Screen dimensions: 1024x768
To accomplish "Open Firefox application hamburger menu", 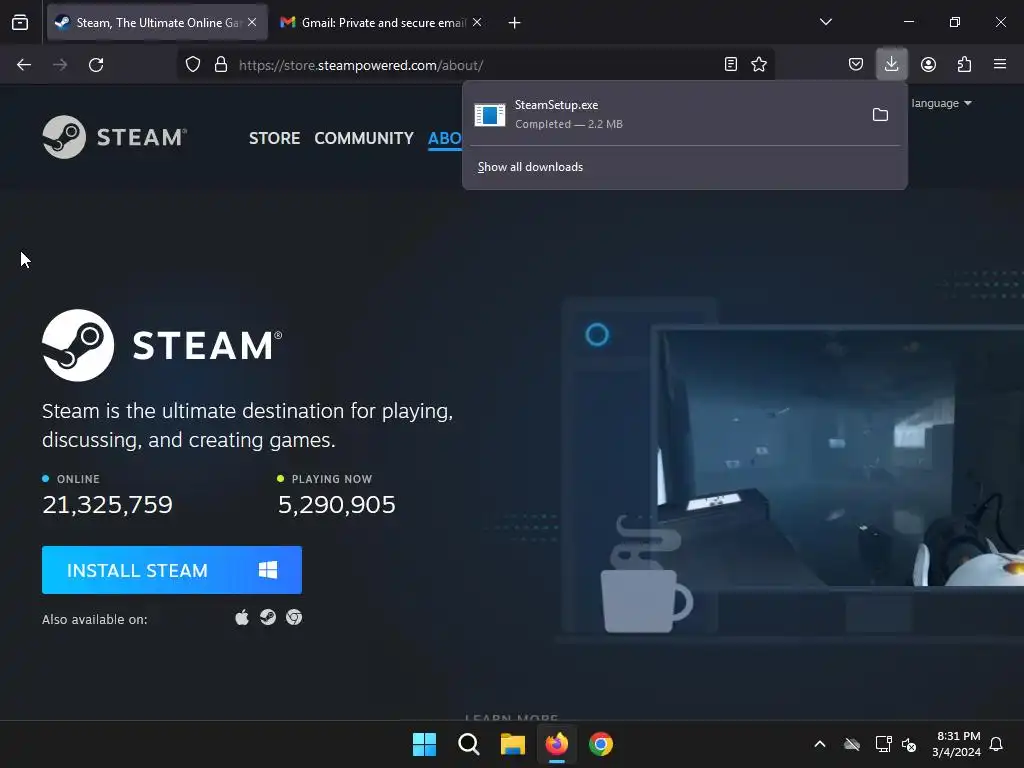I will [x=1000, y=64].
